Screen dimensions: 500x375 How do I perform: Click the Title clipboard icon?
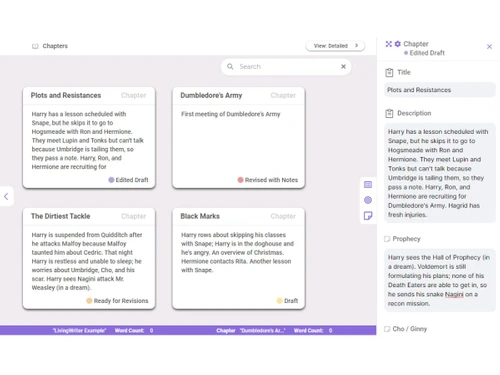click(x=389, y=72)
